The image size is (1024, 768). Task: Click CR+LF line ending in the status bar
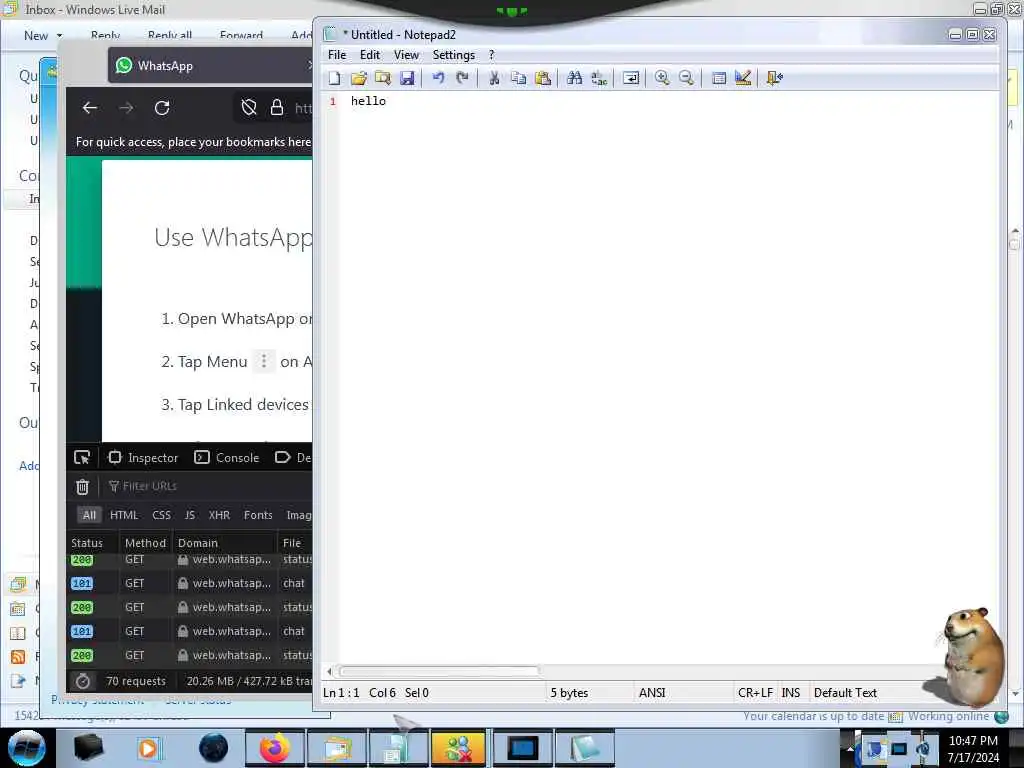(x=755, y=693)
